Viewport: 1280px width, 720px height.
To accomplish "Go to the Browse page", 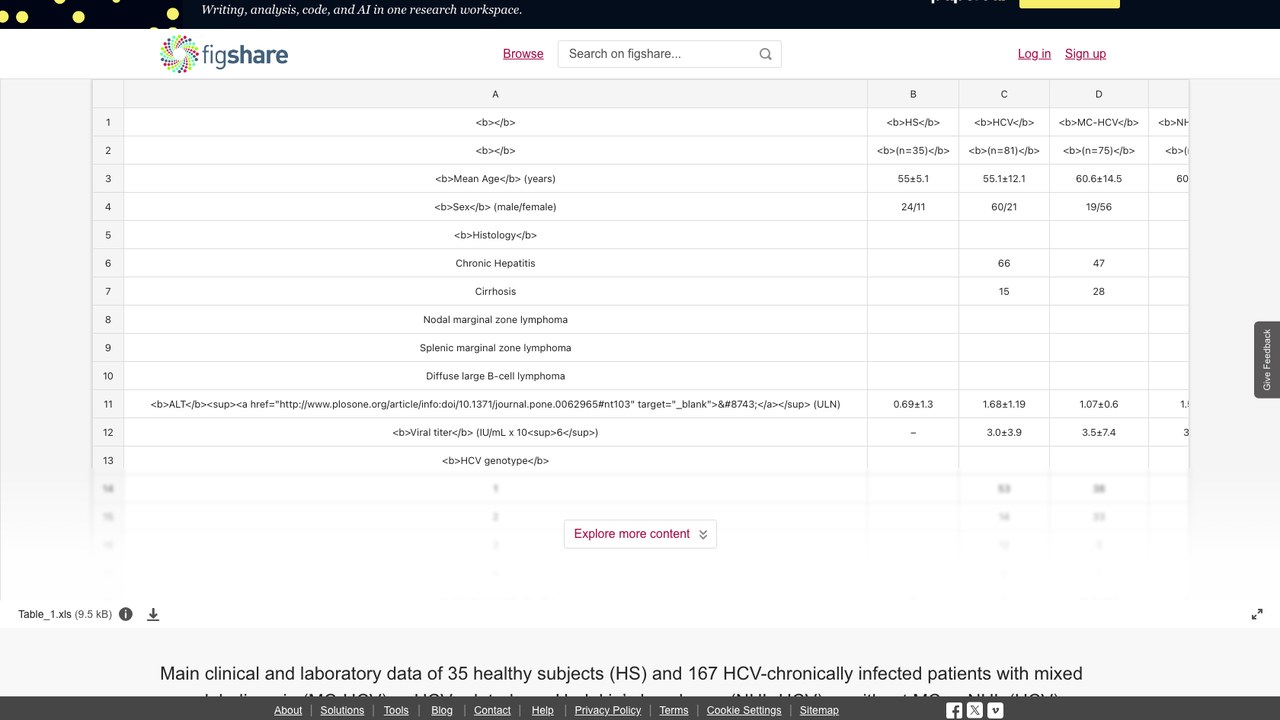I will [523, 54].
